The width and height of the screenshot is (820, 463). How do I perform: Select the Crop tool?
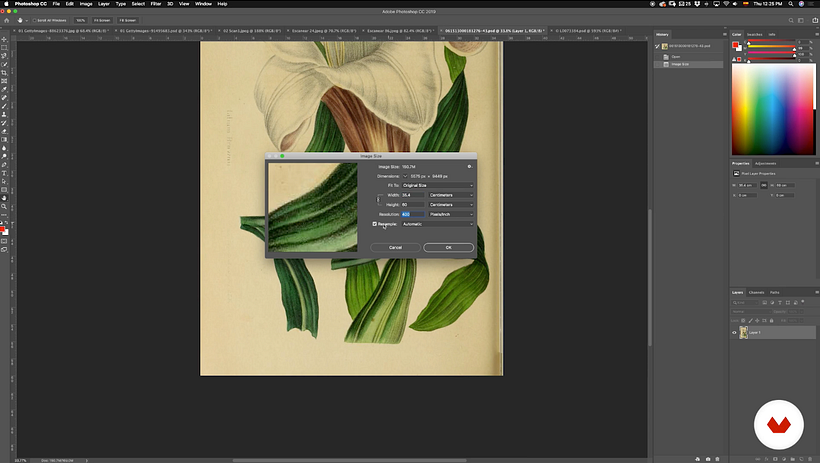(4, 73)
